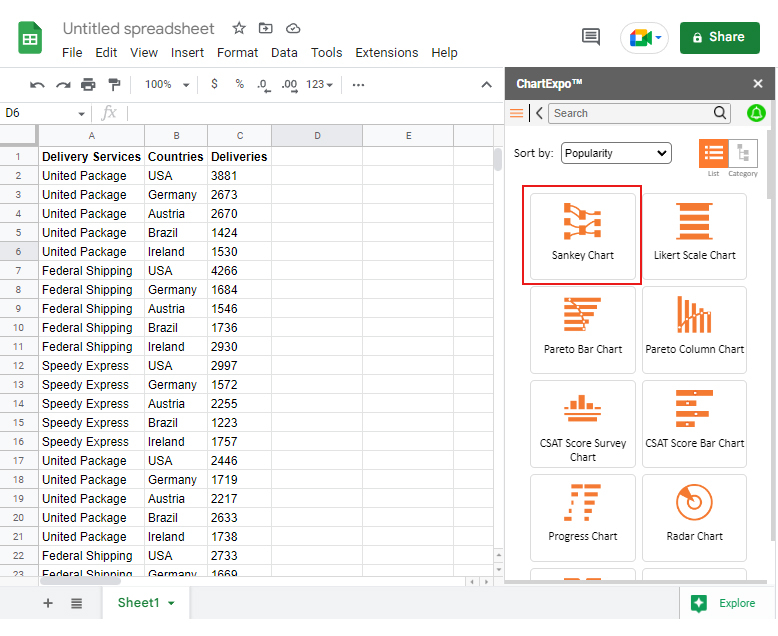Go back in ChartExpo panel
This screenshot has height=636, width=778.
point(539,113)
